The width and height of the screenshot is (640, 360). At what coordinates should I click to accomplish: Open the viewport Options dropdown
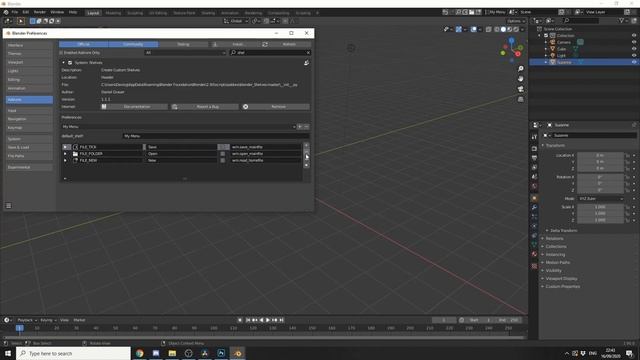click(516, 21)
